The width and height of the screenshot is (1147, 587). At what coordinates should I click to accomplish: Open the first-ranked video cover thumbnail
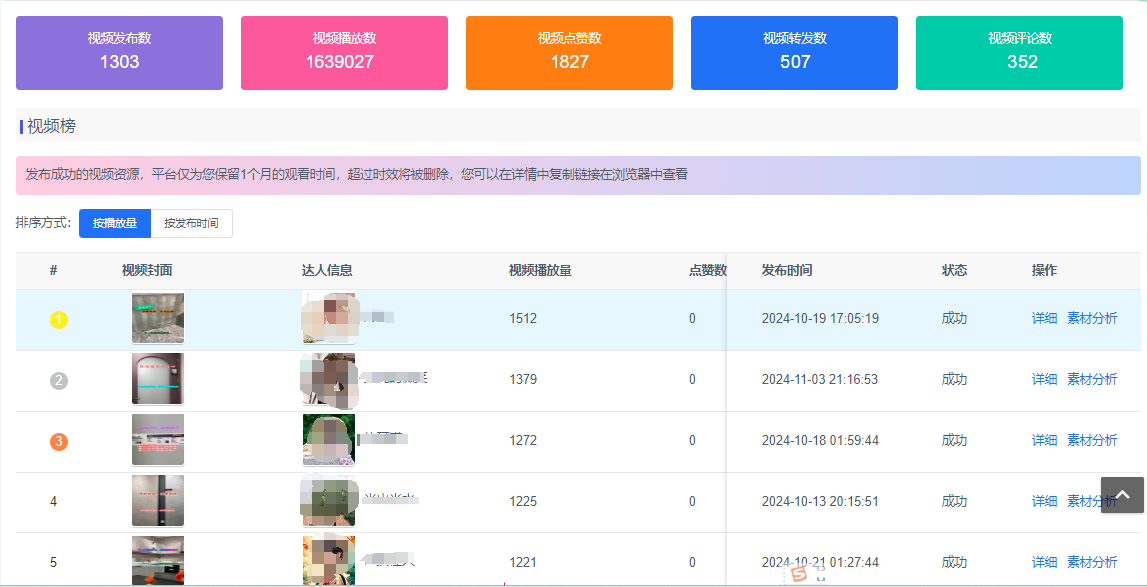click(158, 319)
